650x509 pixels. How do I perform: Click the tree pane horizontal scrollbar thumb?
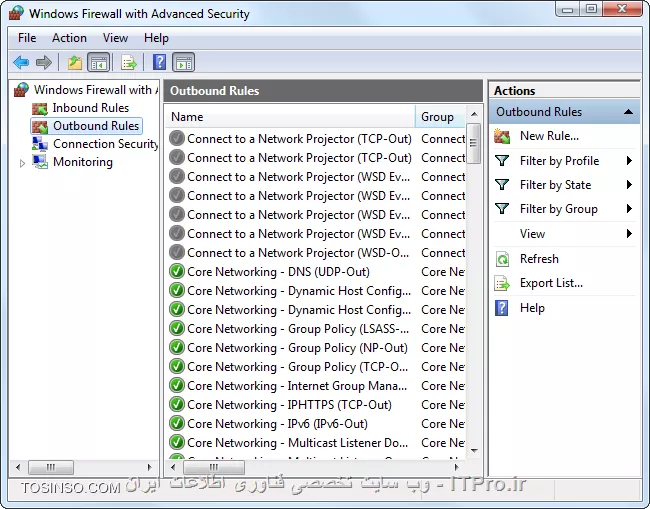(51, 467)
